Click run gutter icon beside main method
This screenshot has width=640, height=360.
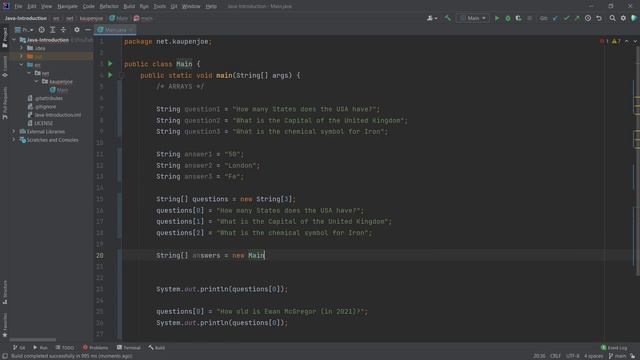click(110, 75)
